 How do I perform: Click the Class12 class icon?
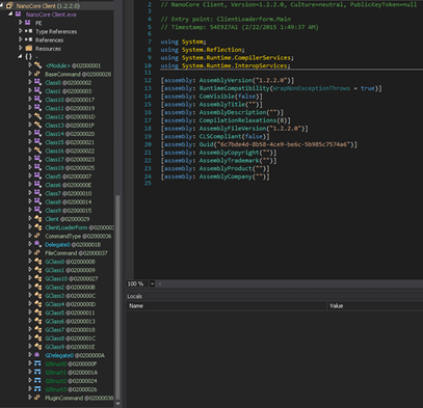click(38, 116)
